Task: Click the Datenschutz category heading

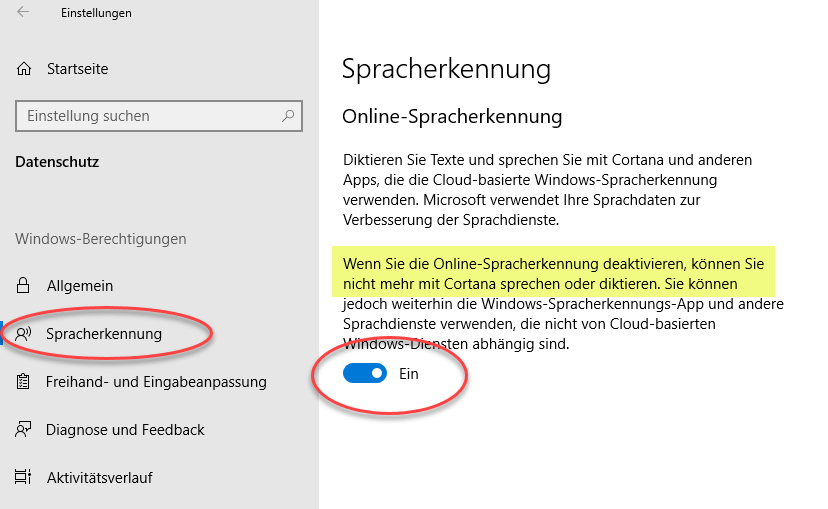Action: coord(57,162)
